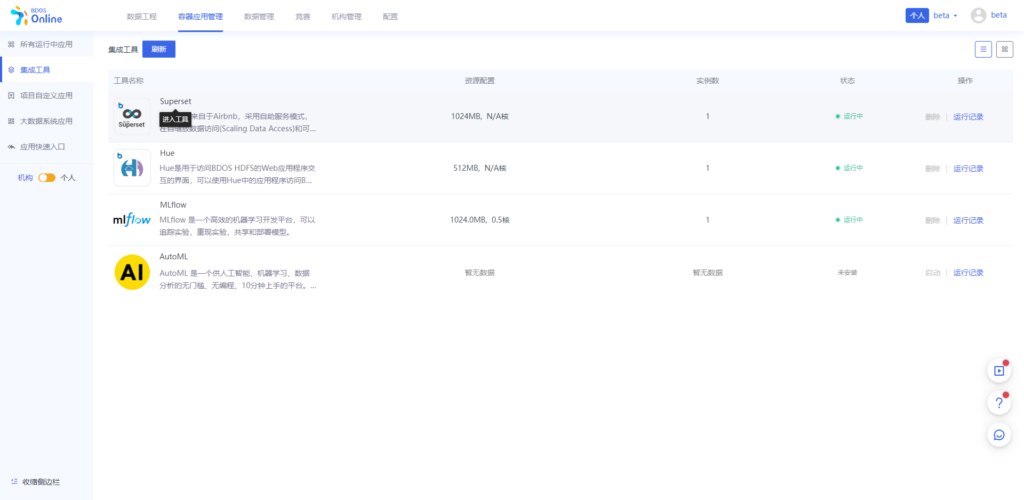Click 收缩侧边栏 to collapse the sidebar
Image resolution: width=1024 pixels, height=500 pixels.
point(41,482)
